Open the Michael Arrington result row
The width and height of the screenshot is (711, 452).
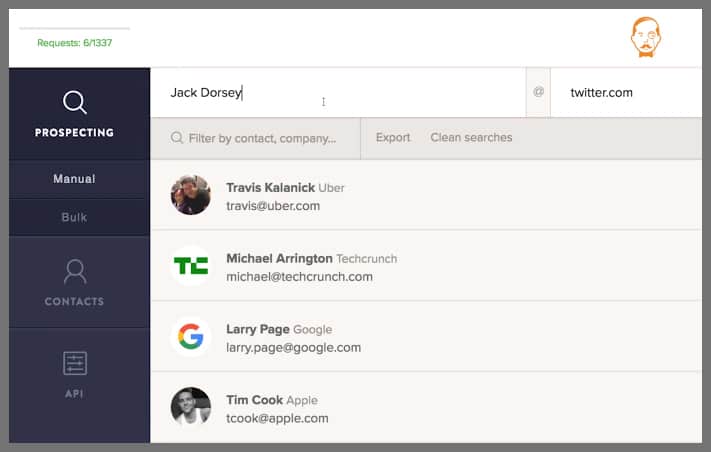point(430,266)
